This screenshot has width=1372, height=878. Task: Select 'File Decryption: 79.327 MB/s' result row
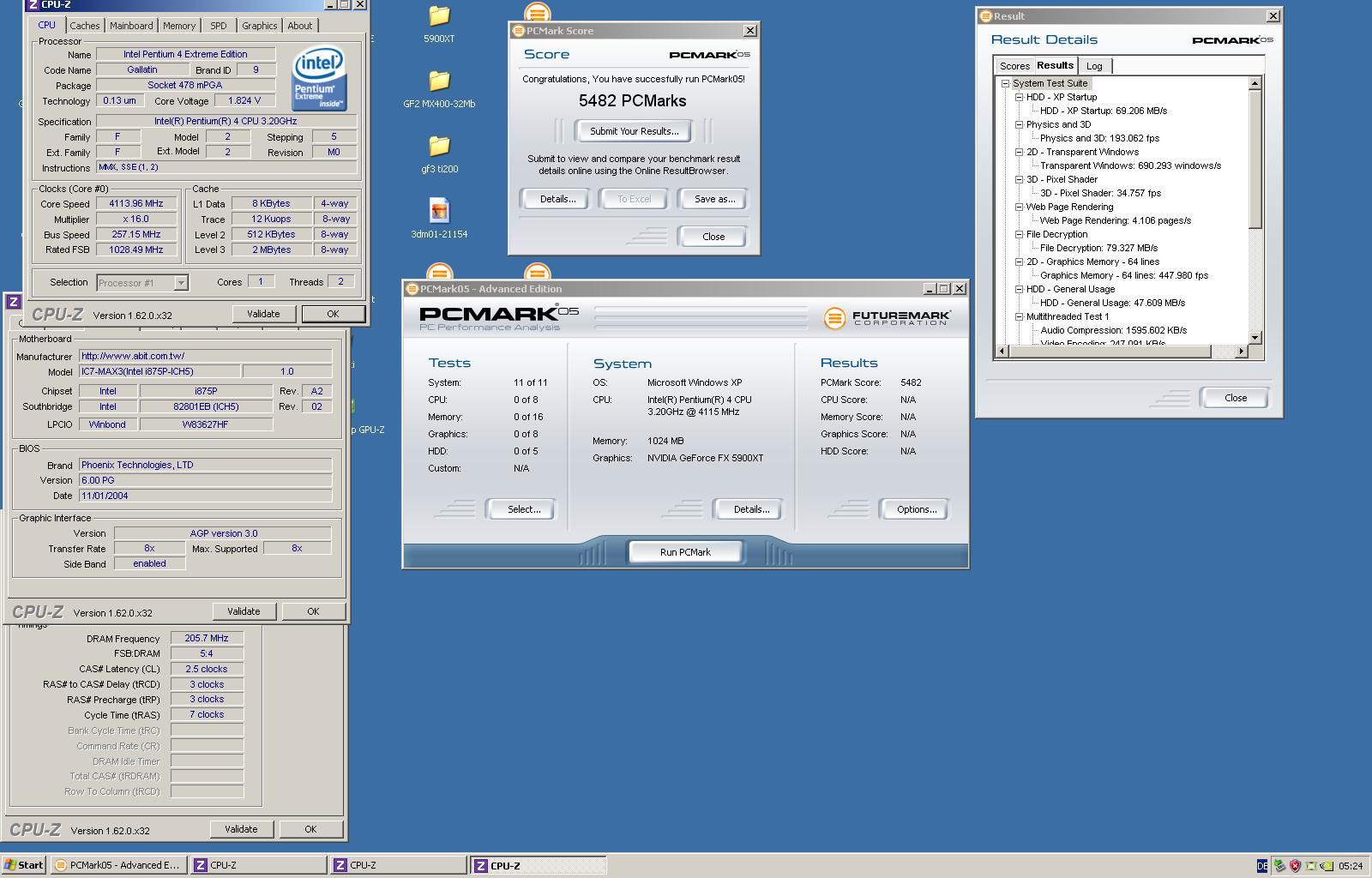point(1098,248)
